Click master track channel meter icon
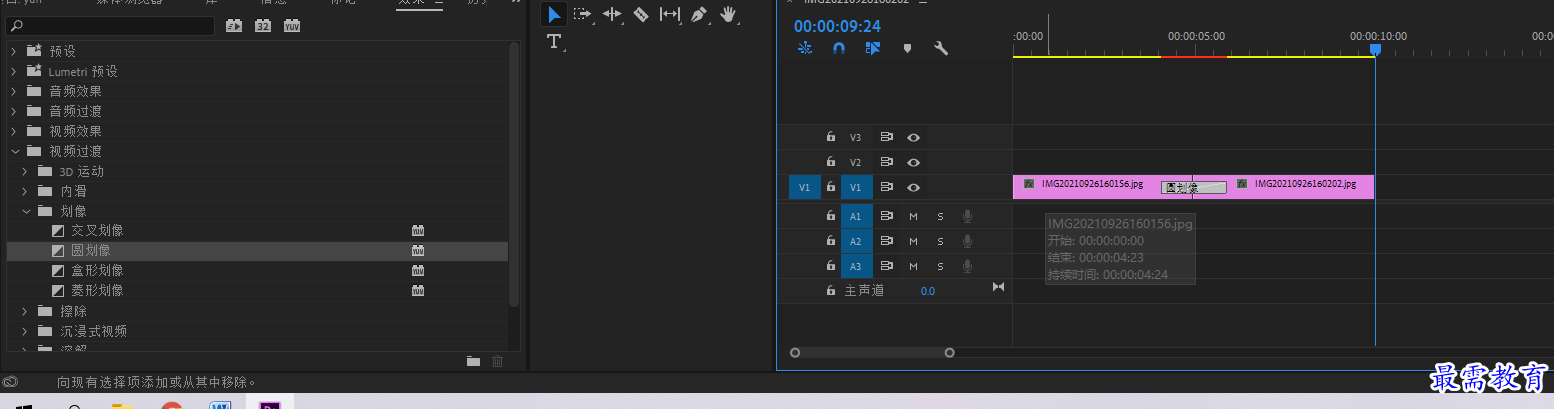This screenshot has height=409, width=1554. (998, 288)
